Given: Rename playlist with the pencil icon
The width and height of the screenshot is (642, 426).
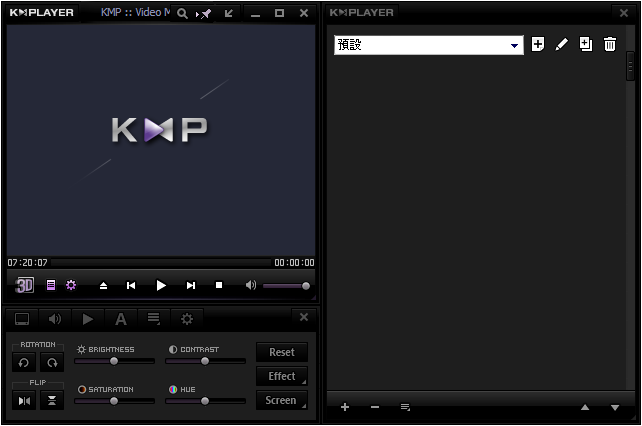Looking at the screenshot, I should point(561,45).
